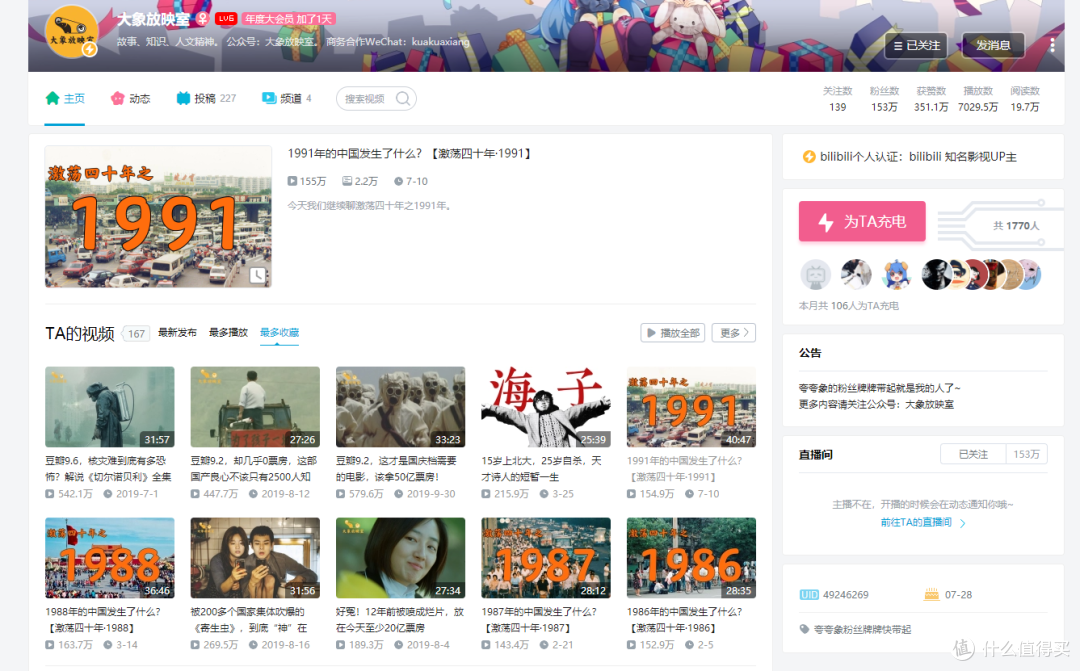Switch to the 动态 tab
The image size is (1080, 671).
click(130, 99)
